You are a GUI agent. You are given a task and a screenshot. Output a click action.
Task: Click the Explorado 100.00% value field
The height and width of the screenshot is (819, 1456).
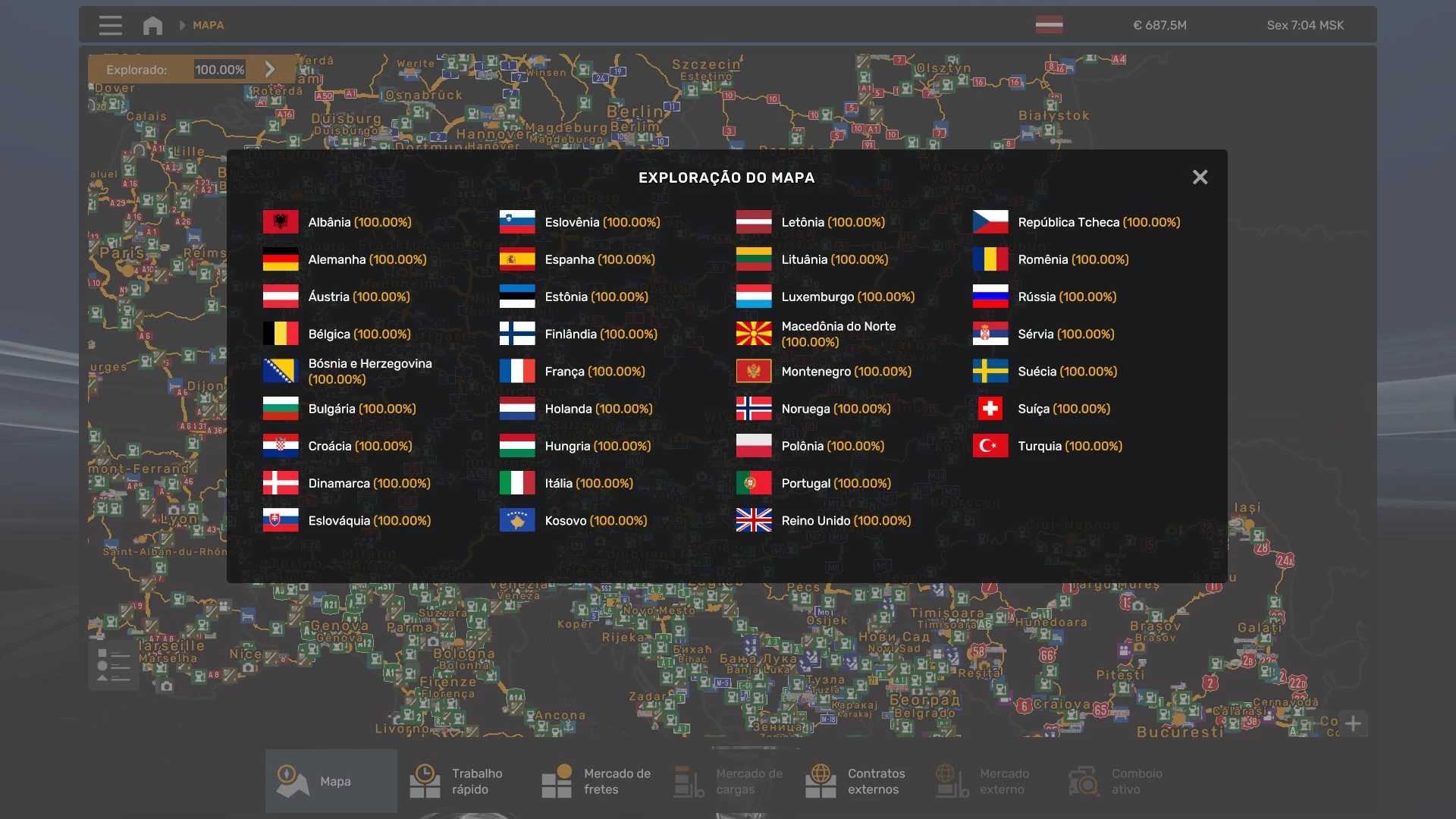(x=220, y=70)
